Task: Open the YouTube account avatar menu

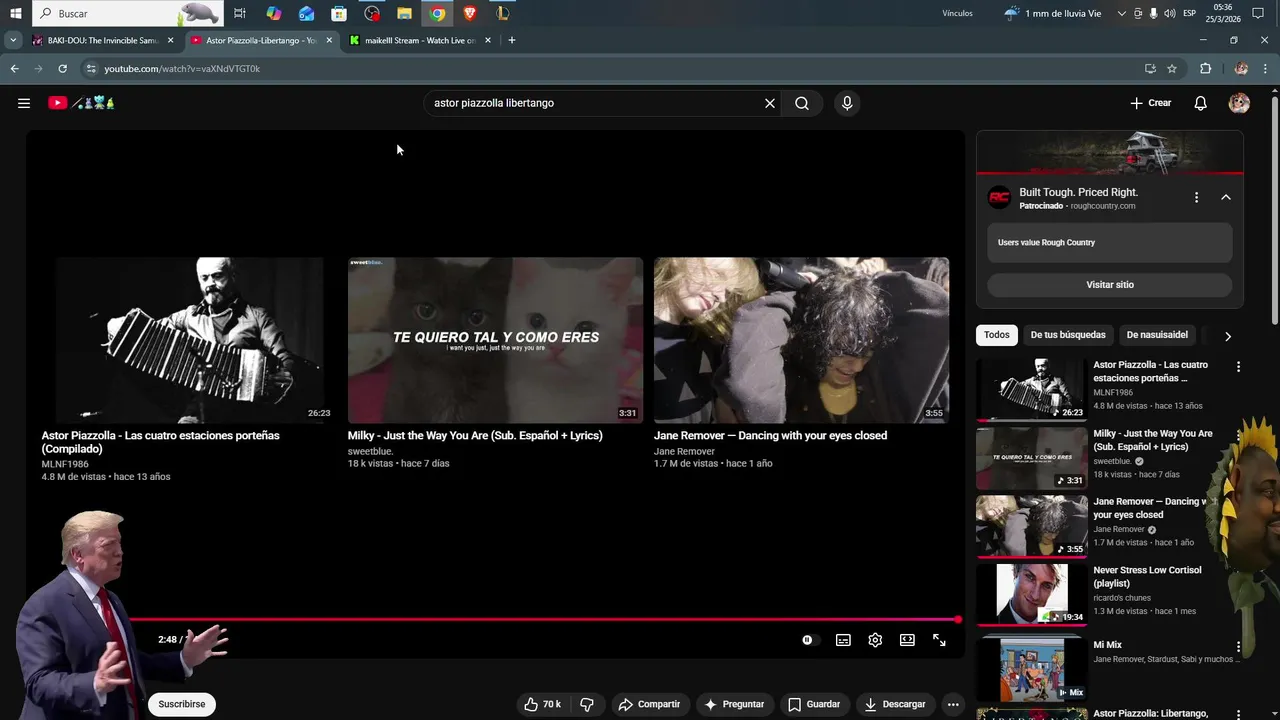Action: [x=1239, y=103]
